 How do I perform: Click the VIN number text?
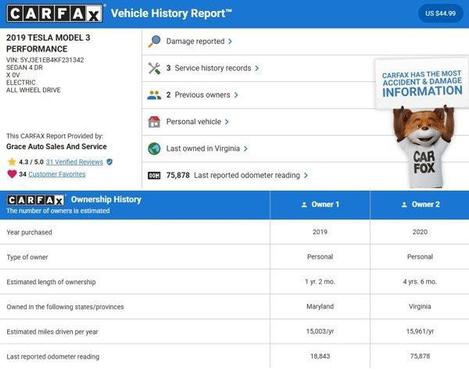45,60
